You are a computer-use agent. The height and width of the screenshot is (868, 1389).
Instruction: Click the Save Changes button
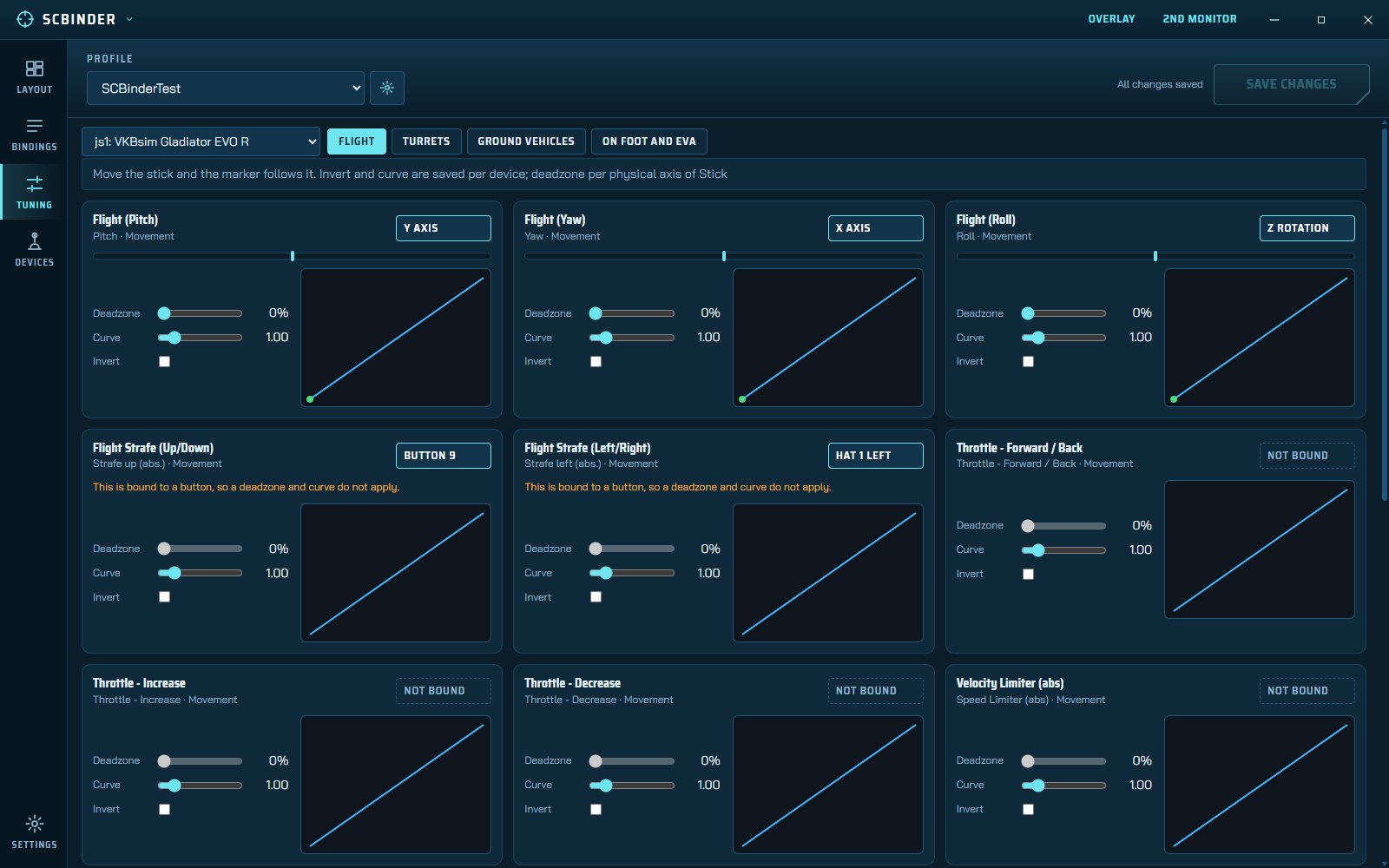[x=1291, y=84]
